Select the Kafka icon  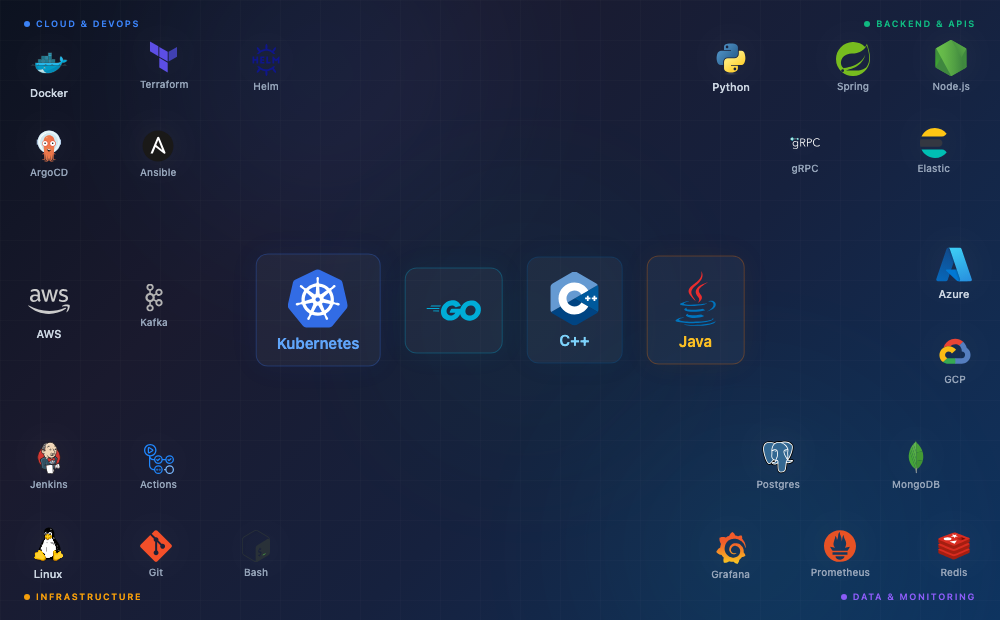coord(154,297)
